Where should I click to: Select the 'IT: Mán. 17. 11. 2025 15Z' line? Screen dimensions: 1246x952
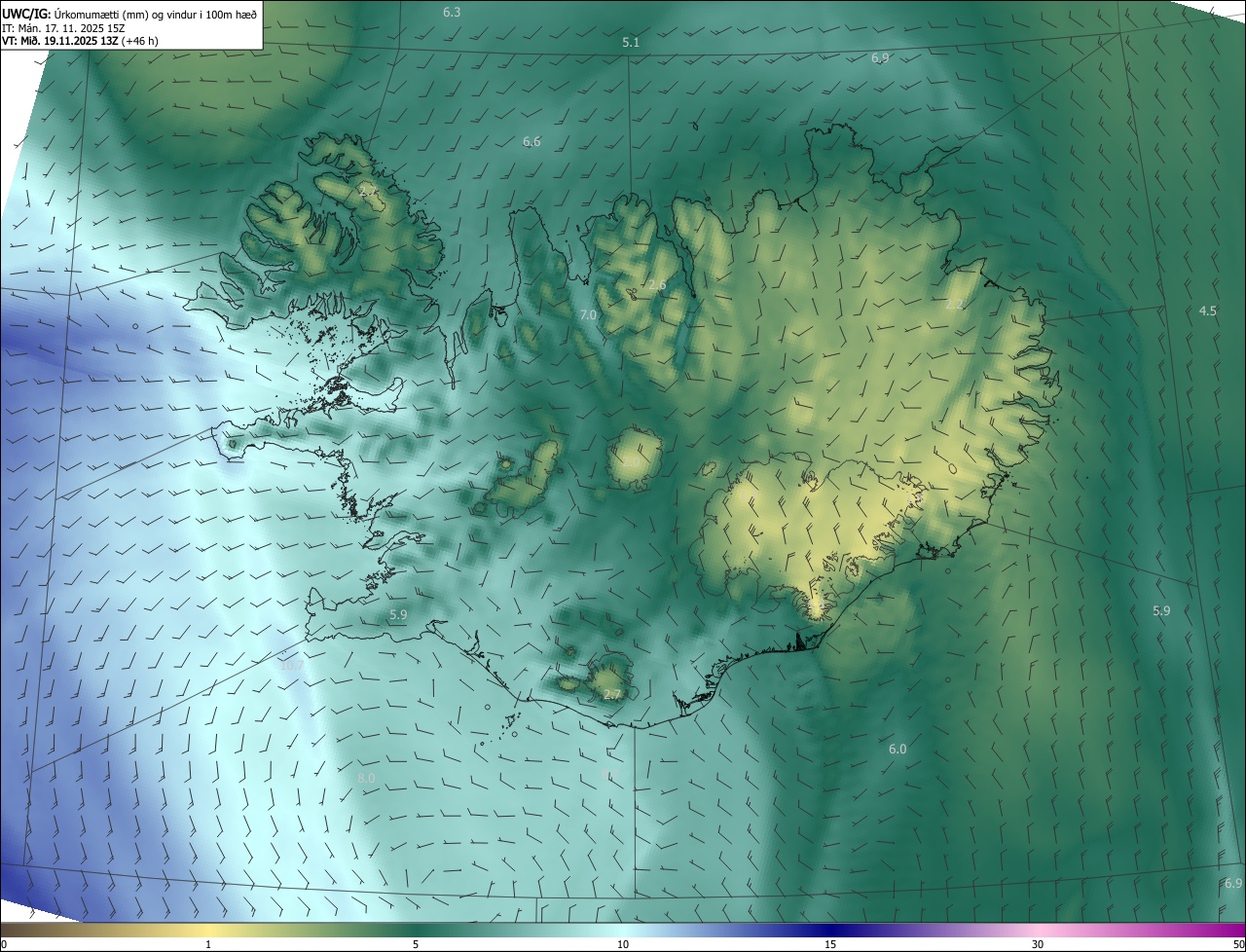click(x=63, y=27)
